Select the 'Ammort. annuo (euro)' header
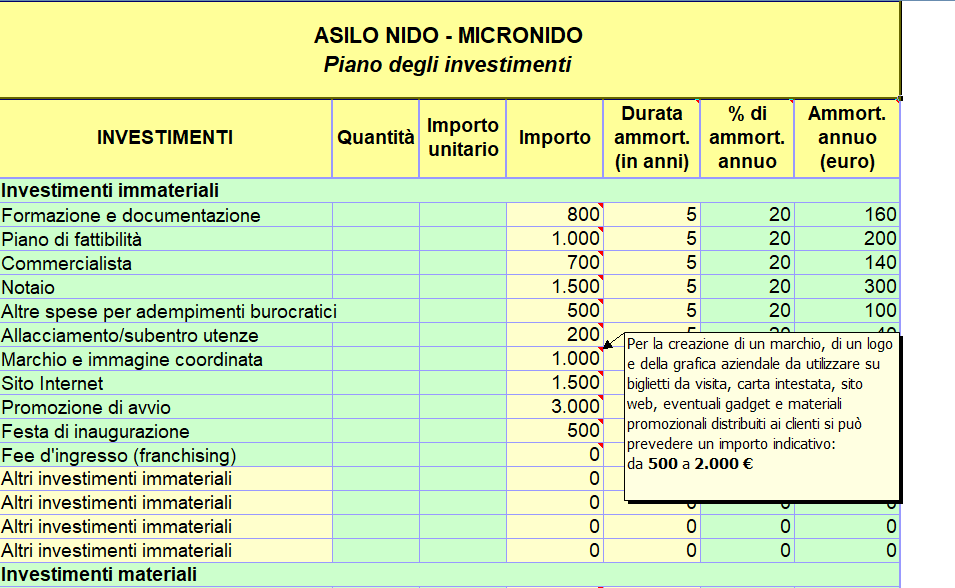The width and height of the screenshot is (955, 588). point(847,138)
